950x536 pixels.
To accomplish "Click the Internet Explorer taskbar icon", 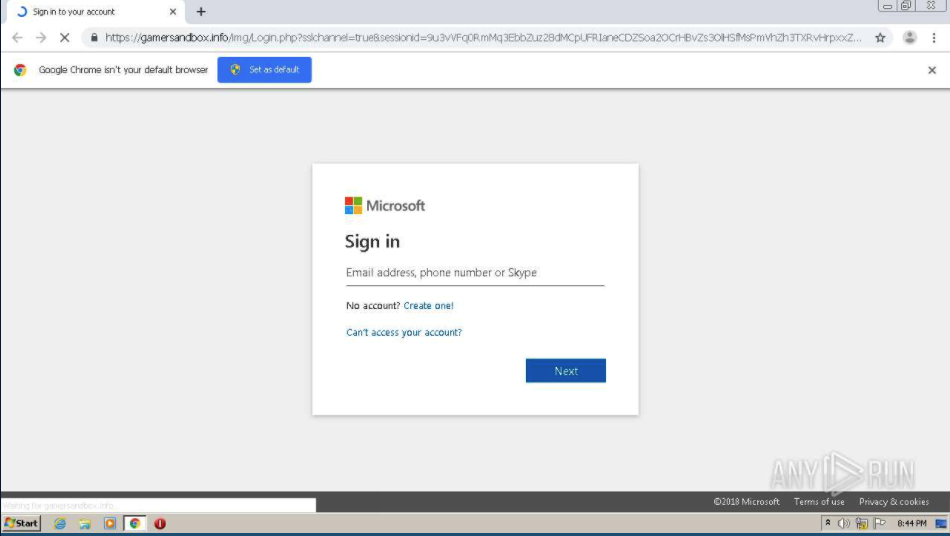I will click(x=60, y=523).
